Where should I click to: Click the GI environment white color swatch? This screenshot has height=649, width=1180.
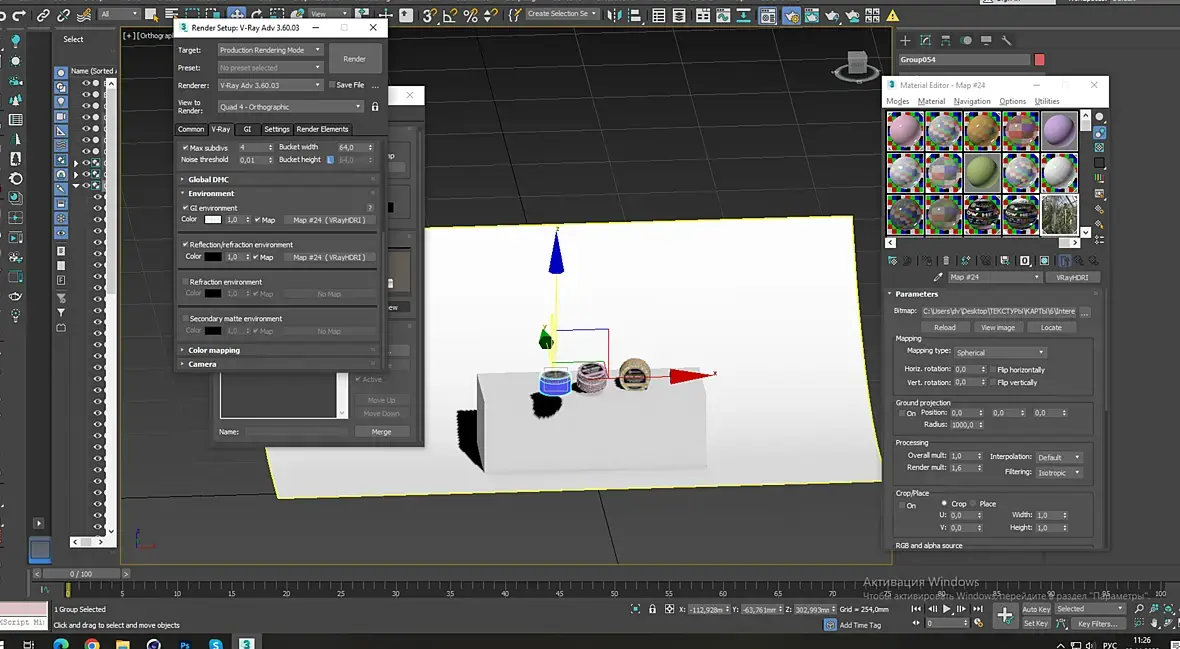tap(213, 220)
